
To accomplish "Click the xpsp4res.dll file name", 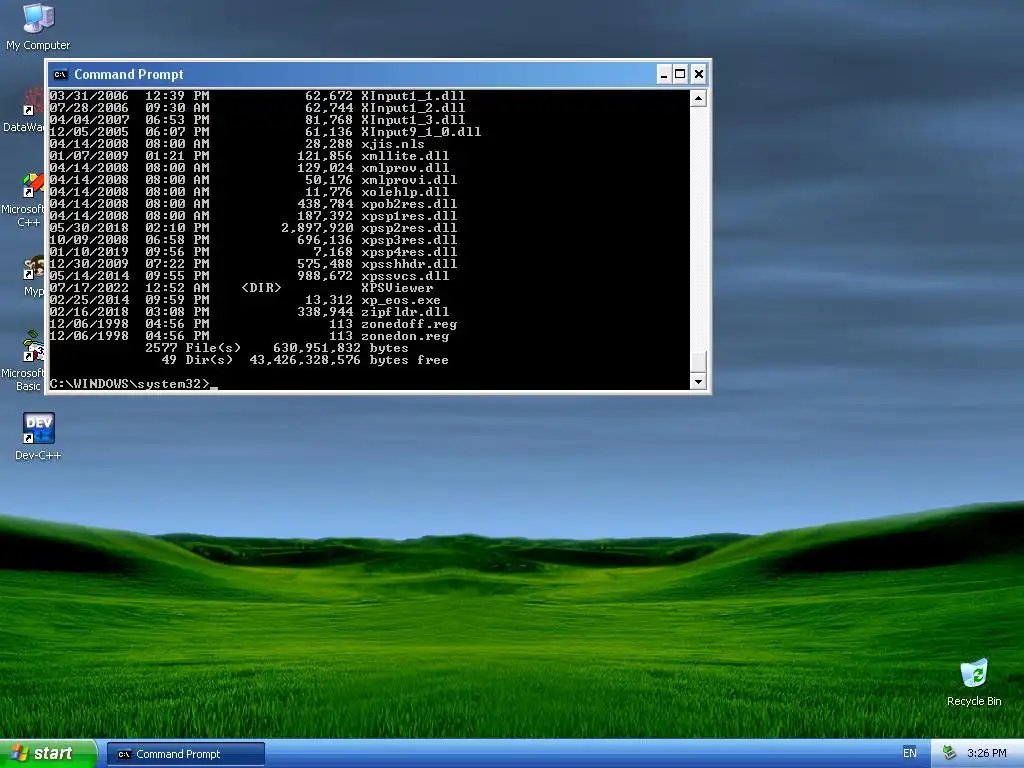I will point(409,252).
